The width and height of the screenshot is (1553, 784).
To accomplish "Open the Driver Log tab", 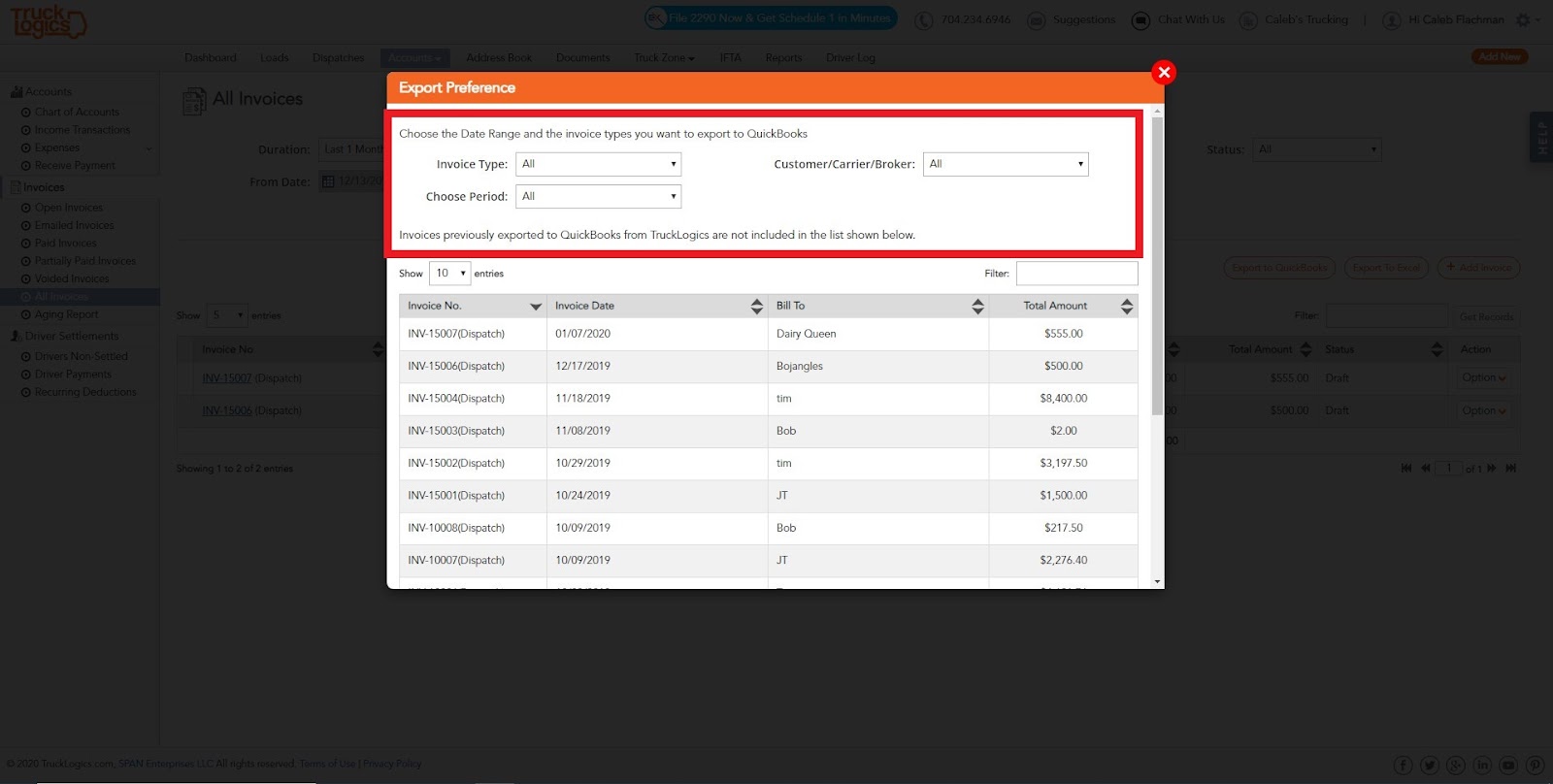I will click(850, 58).
